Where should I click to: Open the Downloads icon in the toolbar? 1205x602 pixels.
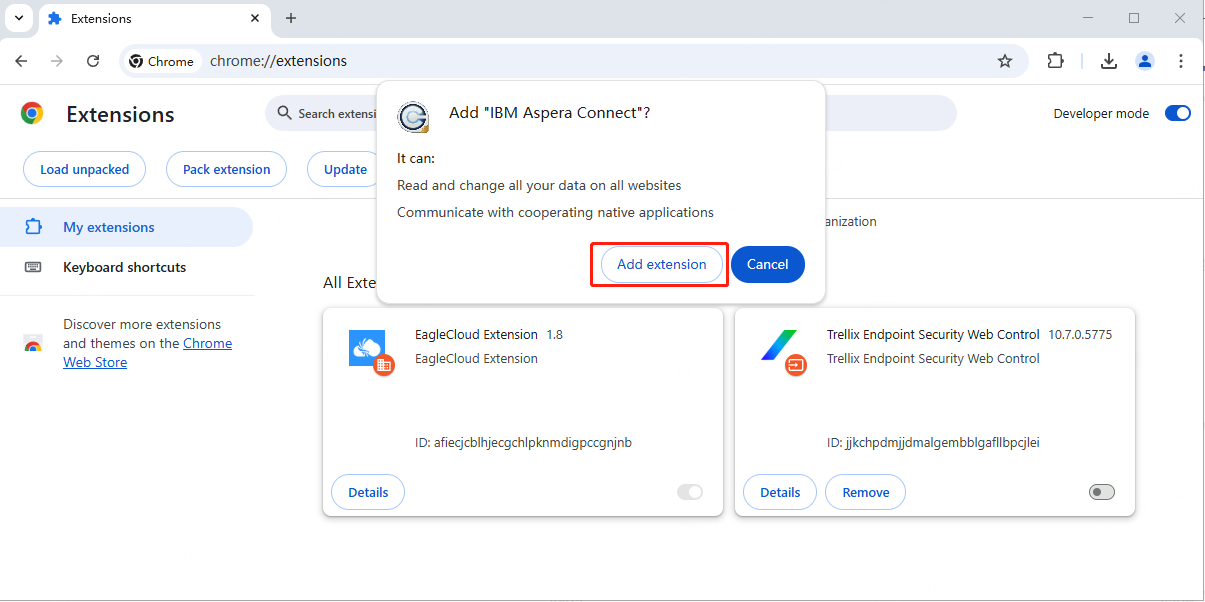point(1109,61)
